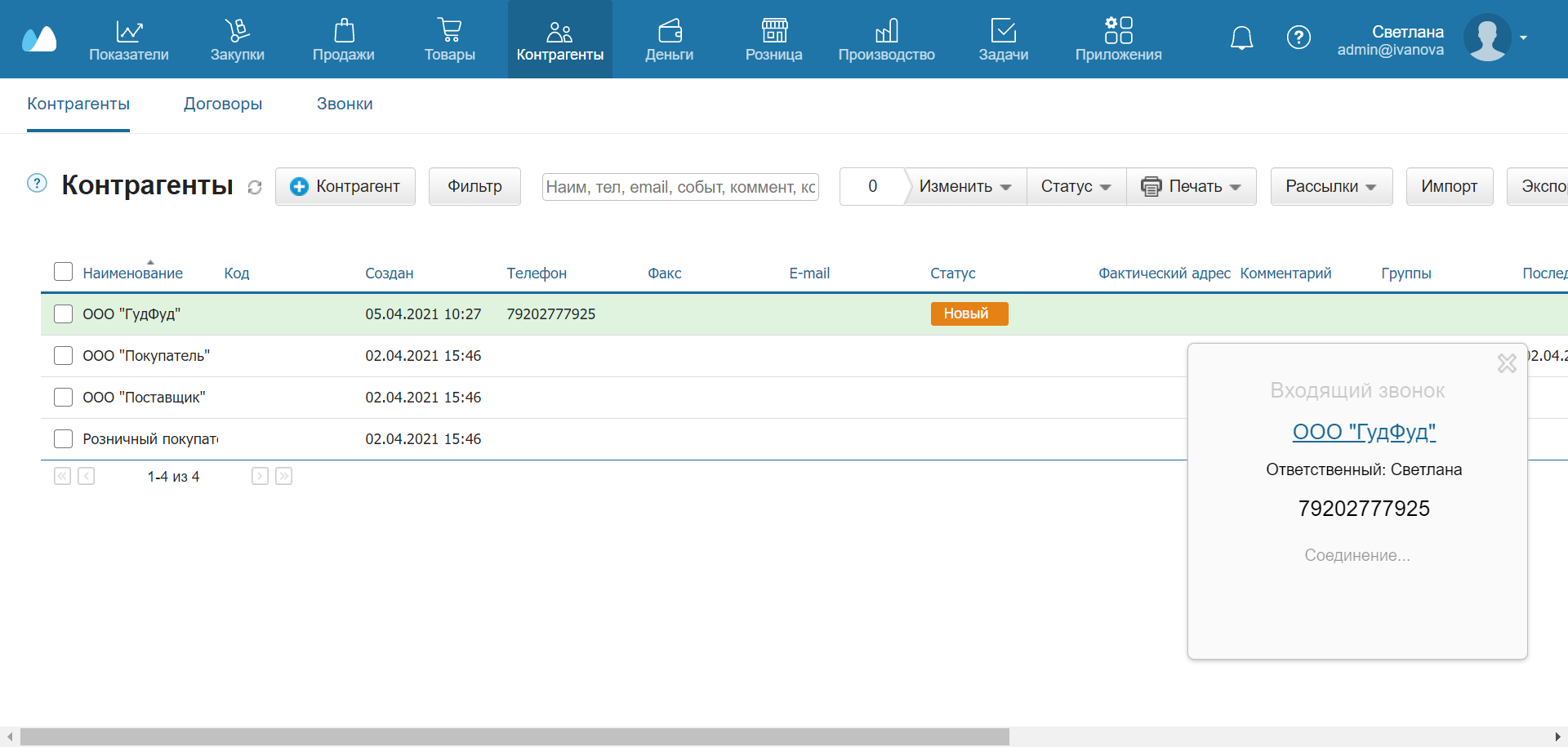Close the incoming call popup
The height and width of the screenshot is (747, 1568).
click(1507, 363)
